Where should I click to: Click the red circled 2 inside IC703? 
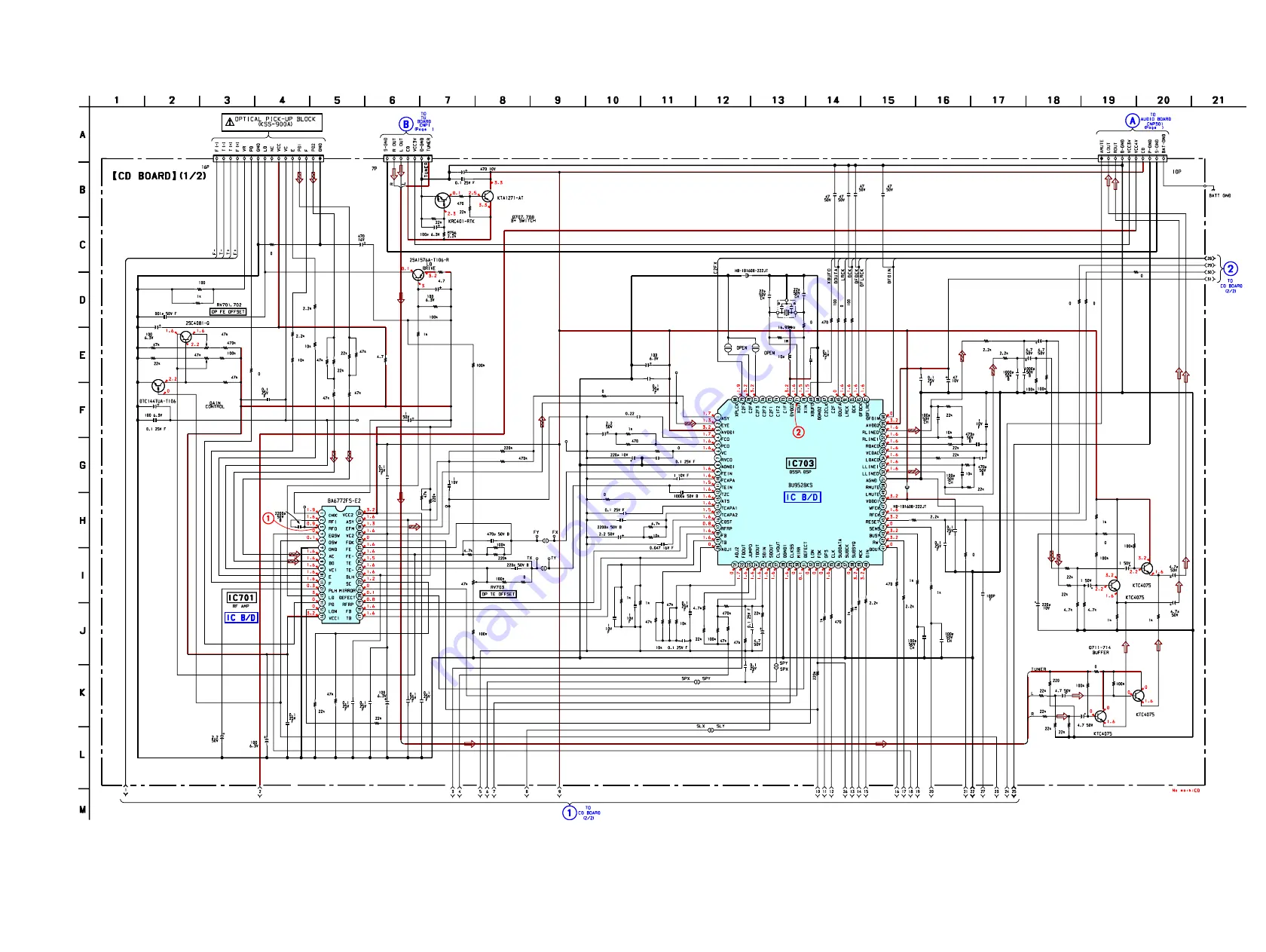click(x=799, y=432)
